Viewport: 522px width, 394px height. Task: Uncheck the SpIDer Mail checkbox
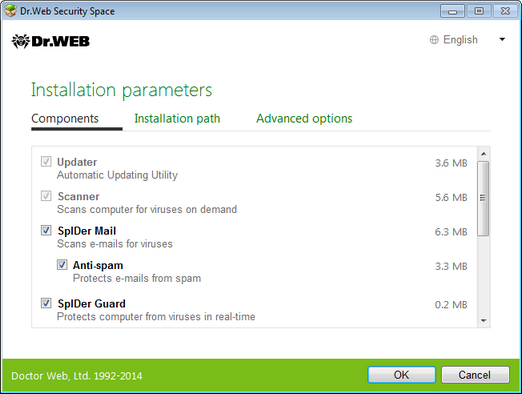click(46, 230)
